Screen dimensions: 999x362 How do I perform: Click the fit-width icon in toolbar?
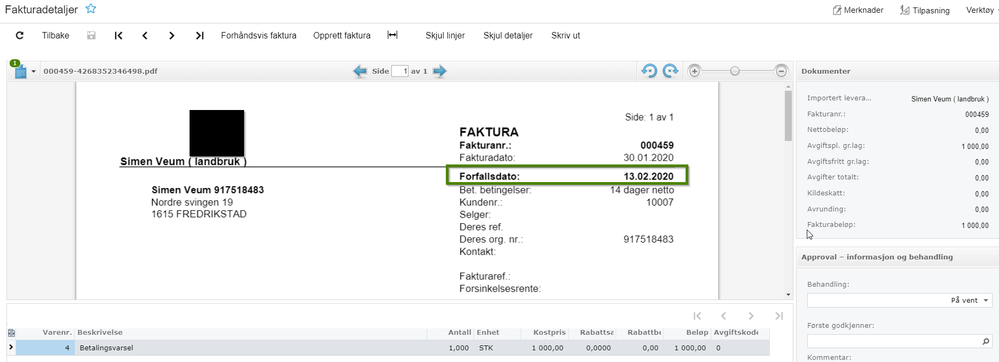(392, 36)
